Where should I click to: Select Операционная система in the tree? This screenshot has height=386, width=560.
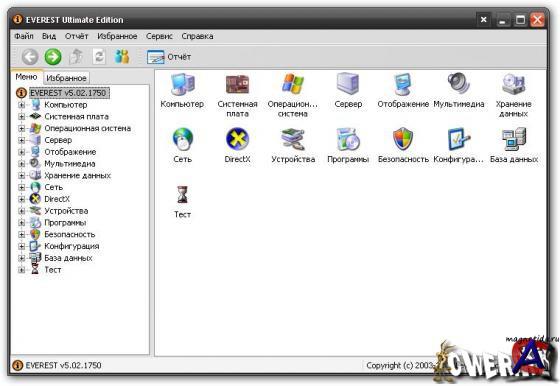click(88, 129)
